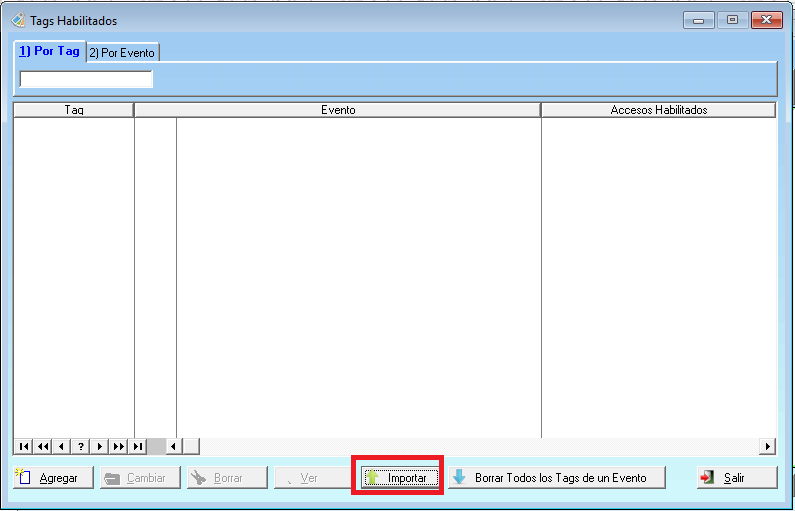Jump to the first record in navigator
Viewport: 795px width, 511px height.
click(24, 446)
